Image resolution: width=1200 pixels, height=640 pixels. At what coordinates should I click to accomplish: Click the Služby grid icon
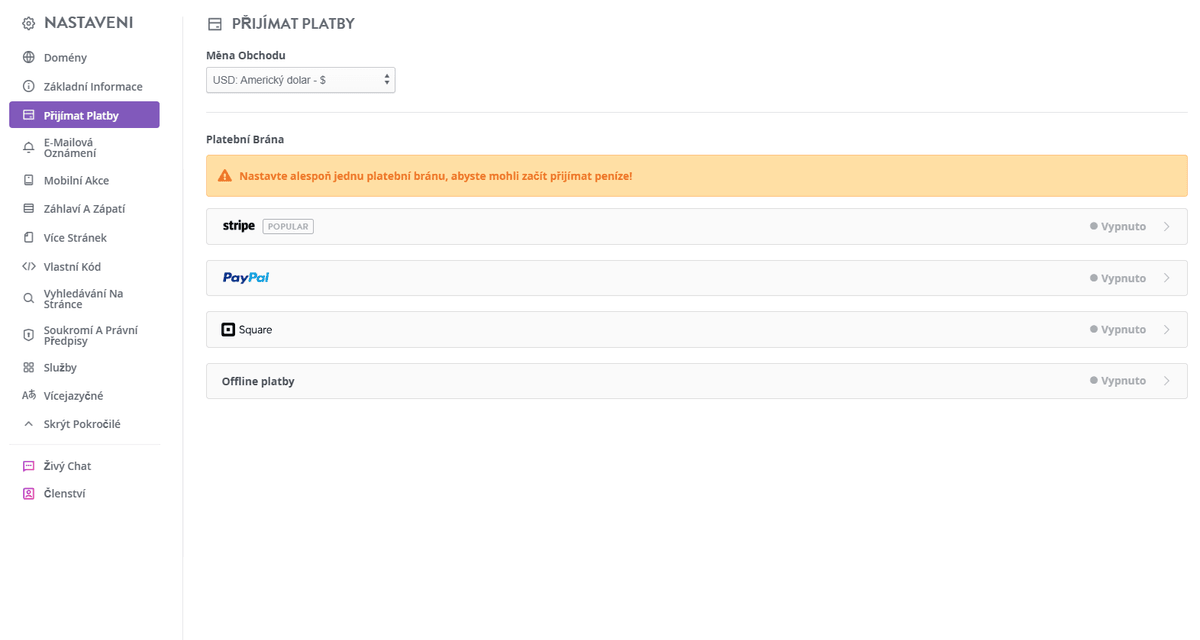pyautogui.click(x=29, y=368)
